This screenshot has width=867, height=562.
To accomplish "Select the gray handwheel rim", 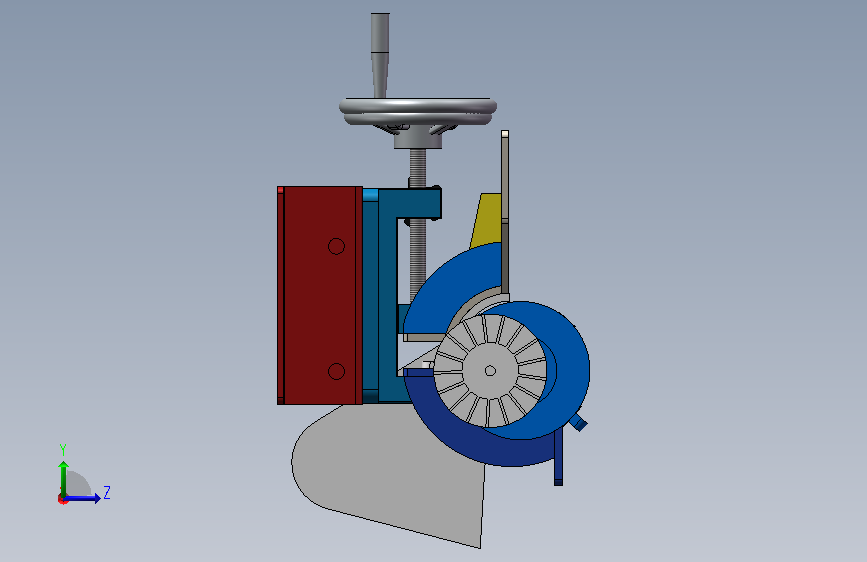I will (x=417, y=110).
